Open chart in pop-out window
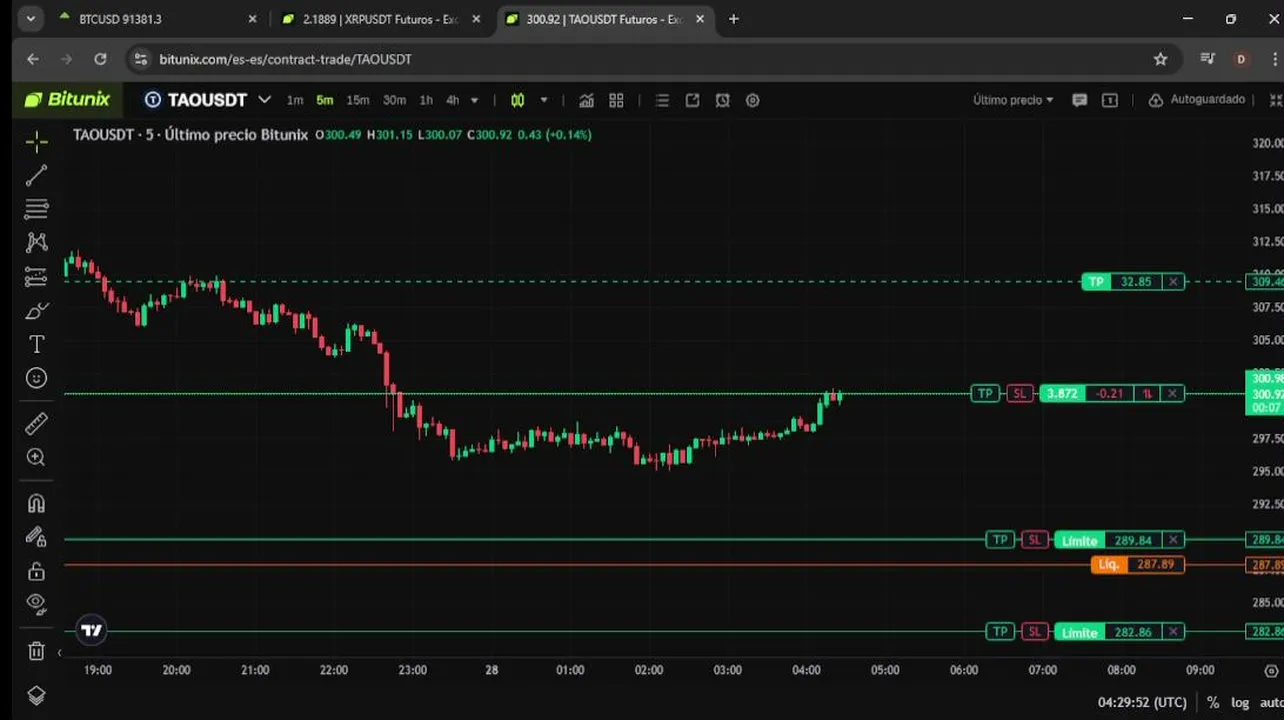1284x720 pixels. click(692, 100)
